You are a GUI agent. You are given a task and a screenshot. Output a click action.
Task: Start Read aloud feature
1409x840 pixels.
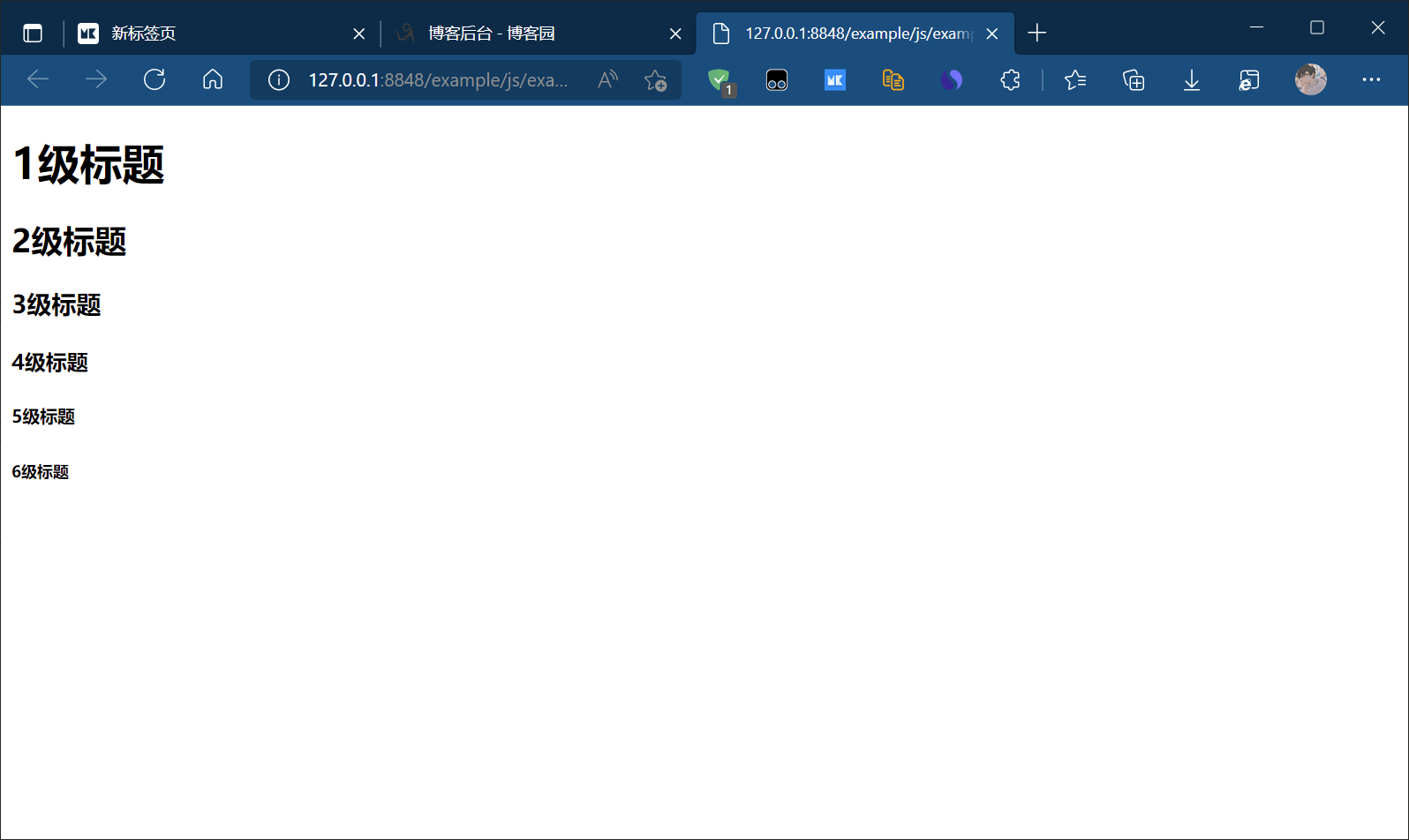click(x=608, y=80)
